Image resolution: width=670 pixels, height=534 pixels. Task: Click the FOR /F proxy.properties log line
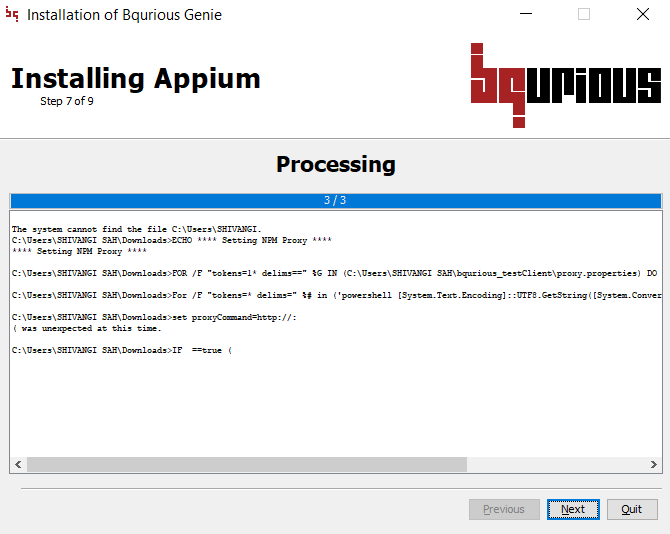point(335,273)
